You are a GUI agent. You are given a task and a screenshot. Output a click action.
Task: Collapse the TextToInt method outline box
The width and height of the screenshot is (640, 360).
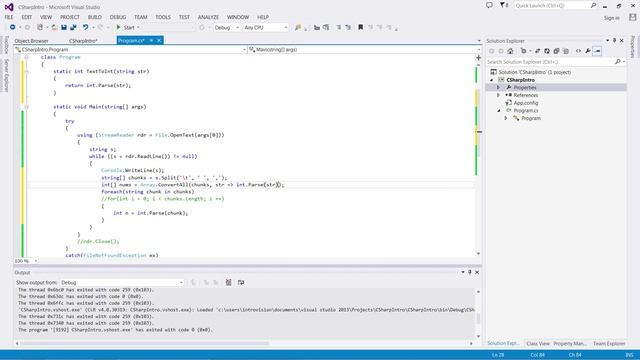(27, 71)
